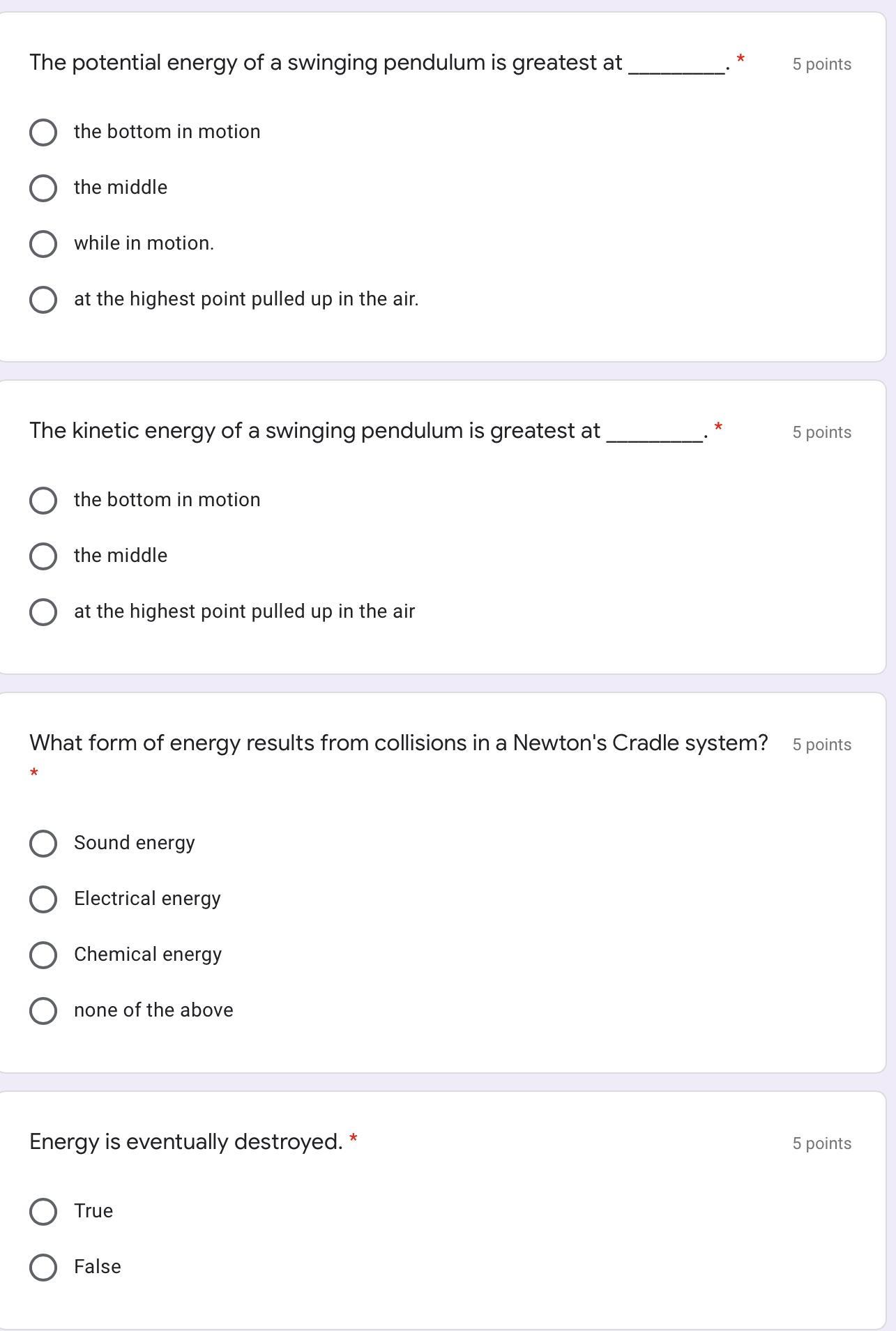The height and width of the screenshot is (1331, 896).
Task: Select the 'Chemical energy' answer
Action: coord(43,955)
